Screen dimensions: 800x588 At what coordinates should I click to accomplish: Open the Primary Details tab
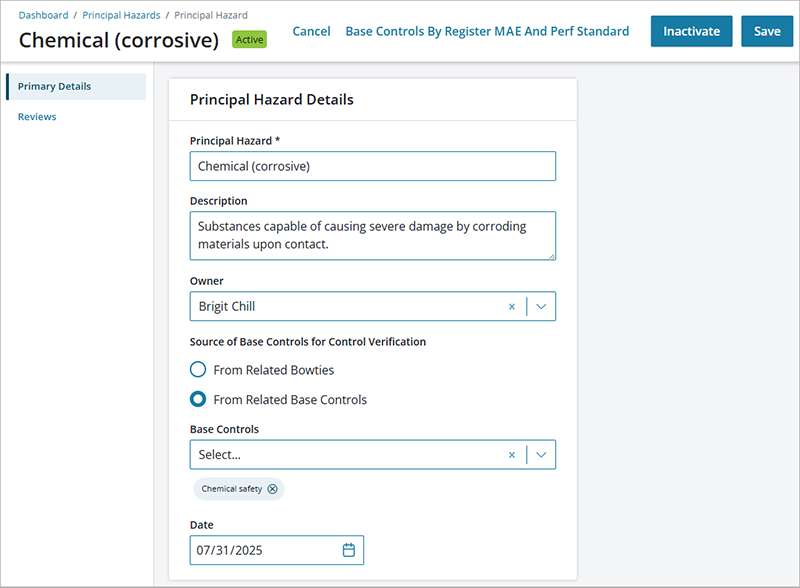(x=77, y=86)
